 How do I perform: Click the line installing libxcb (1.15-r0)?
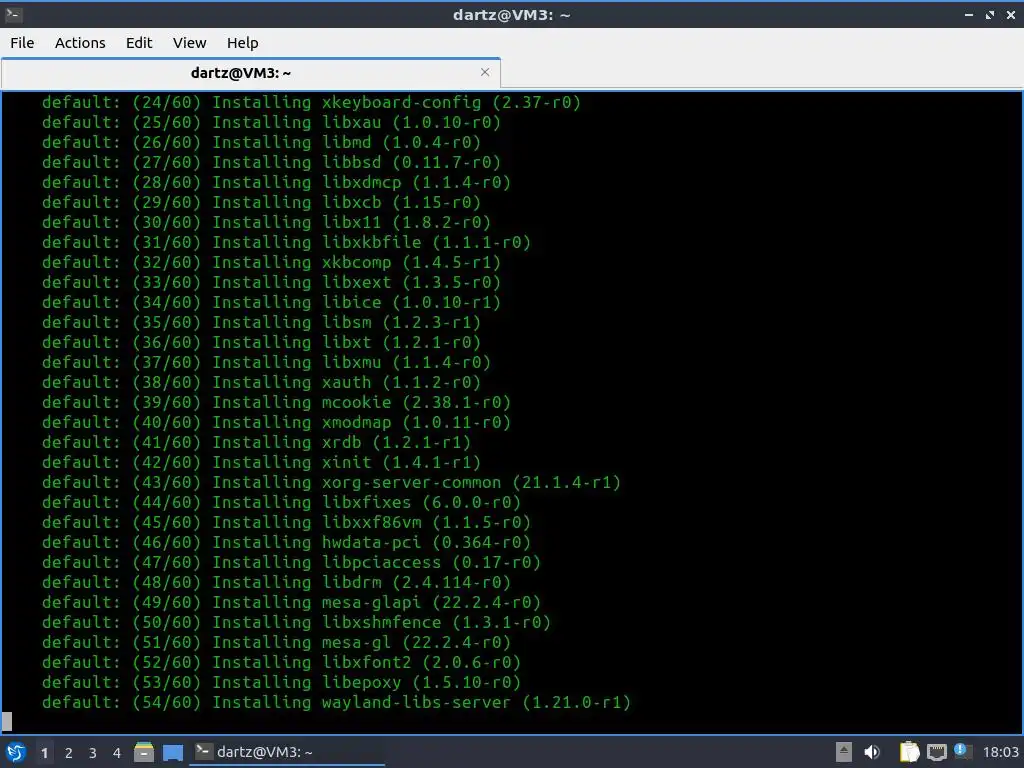tap(261, 202)
